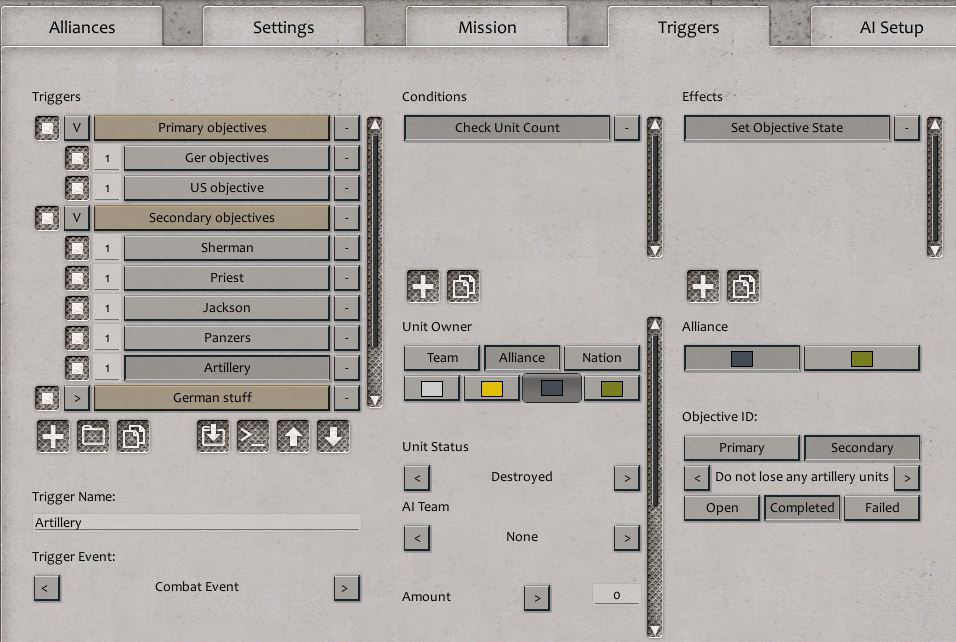Click the import trigger icon
Screen dimensions: 956x642
tap(213, 437)
